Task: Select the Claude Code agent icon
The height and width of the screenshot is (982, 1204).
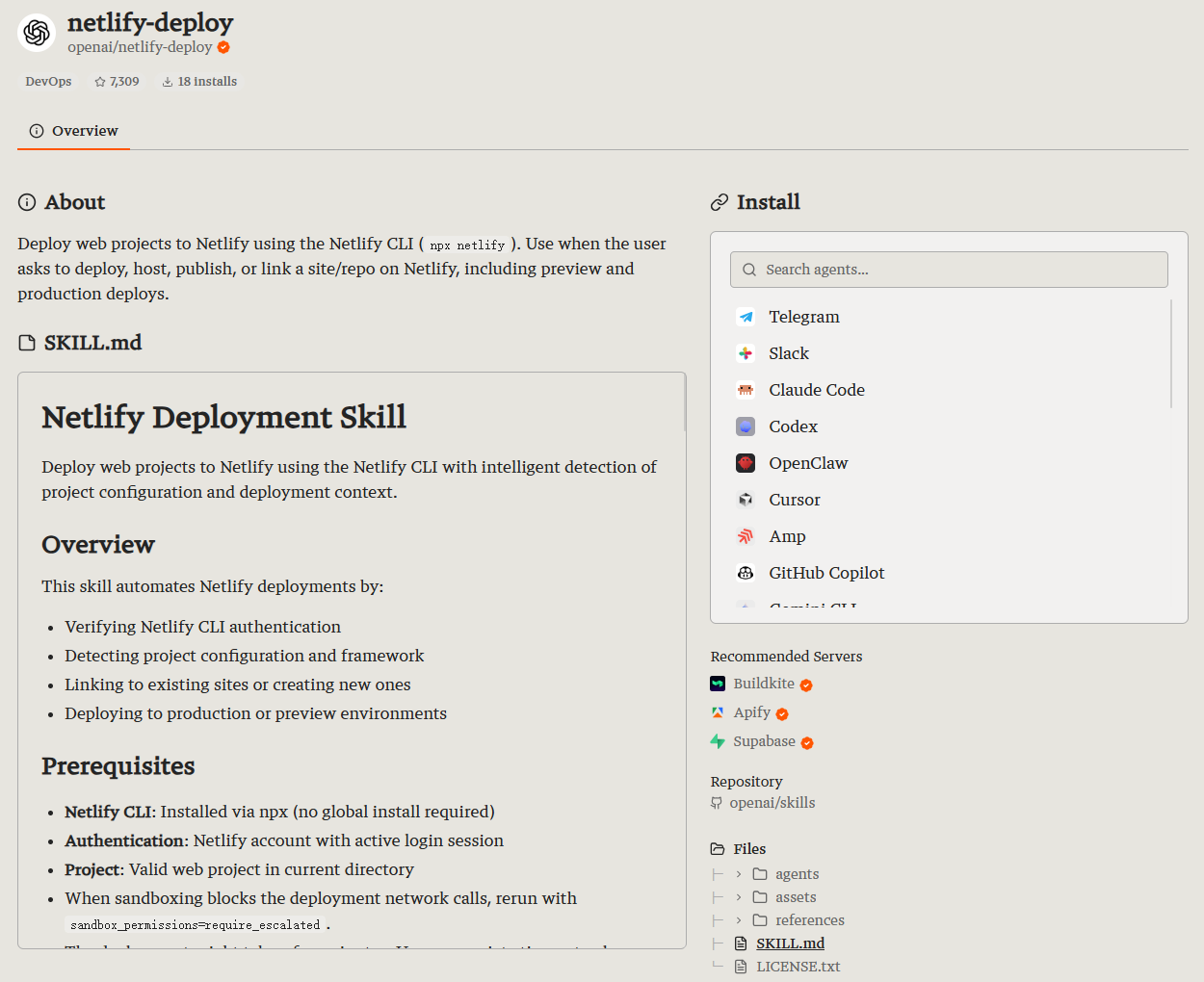Action: click(x=746, y=390)
